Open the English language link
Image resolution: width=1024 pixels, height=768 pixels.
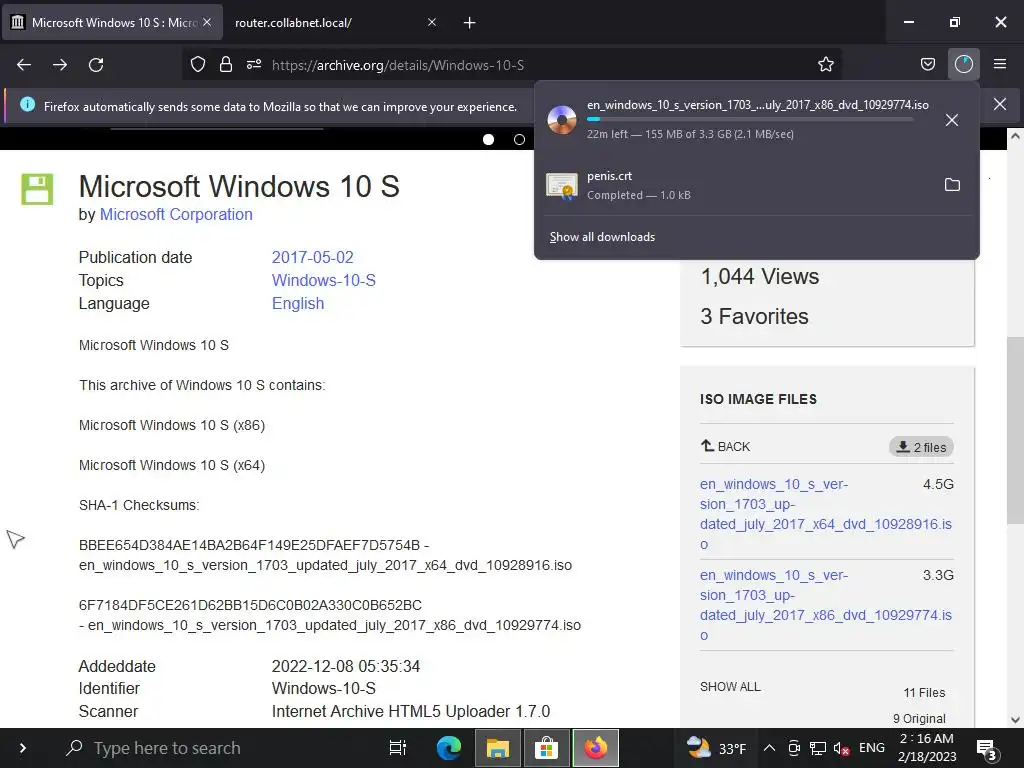pyautogui.click(x=298, y=304)
